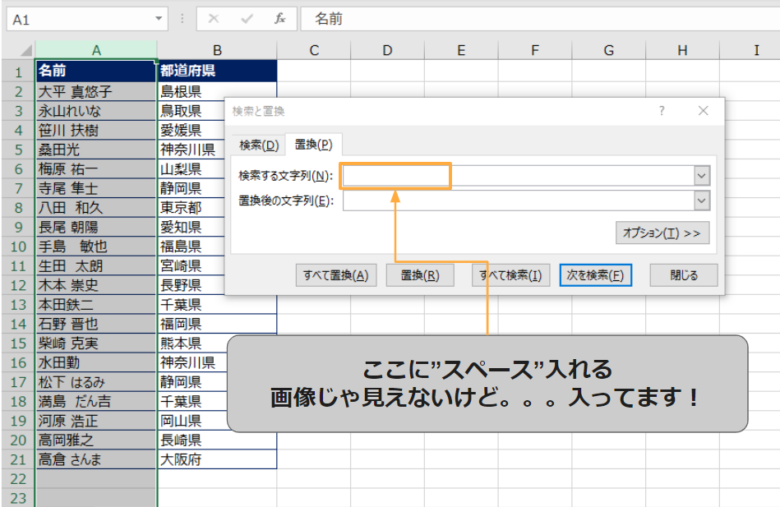Viewport: 780px width, 507px height.
Task: Click the すべて検索(I) button
Action: coord(510,275)
